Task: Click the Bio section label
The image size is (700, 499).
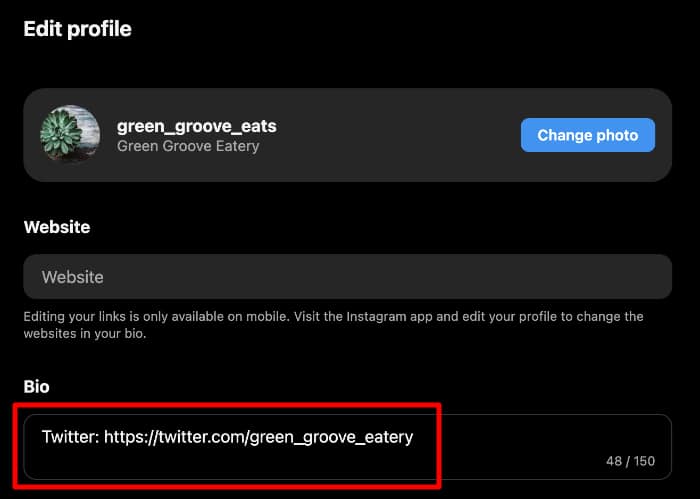Action: [36, 386]
